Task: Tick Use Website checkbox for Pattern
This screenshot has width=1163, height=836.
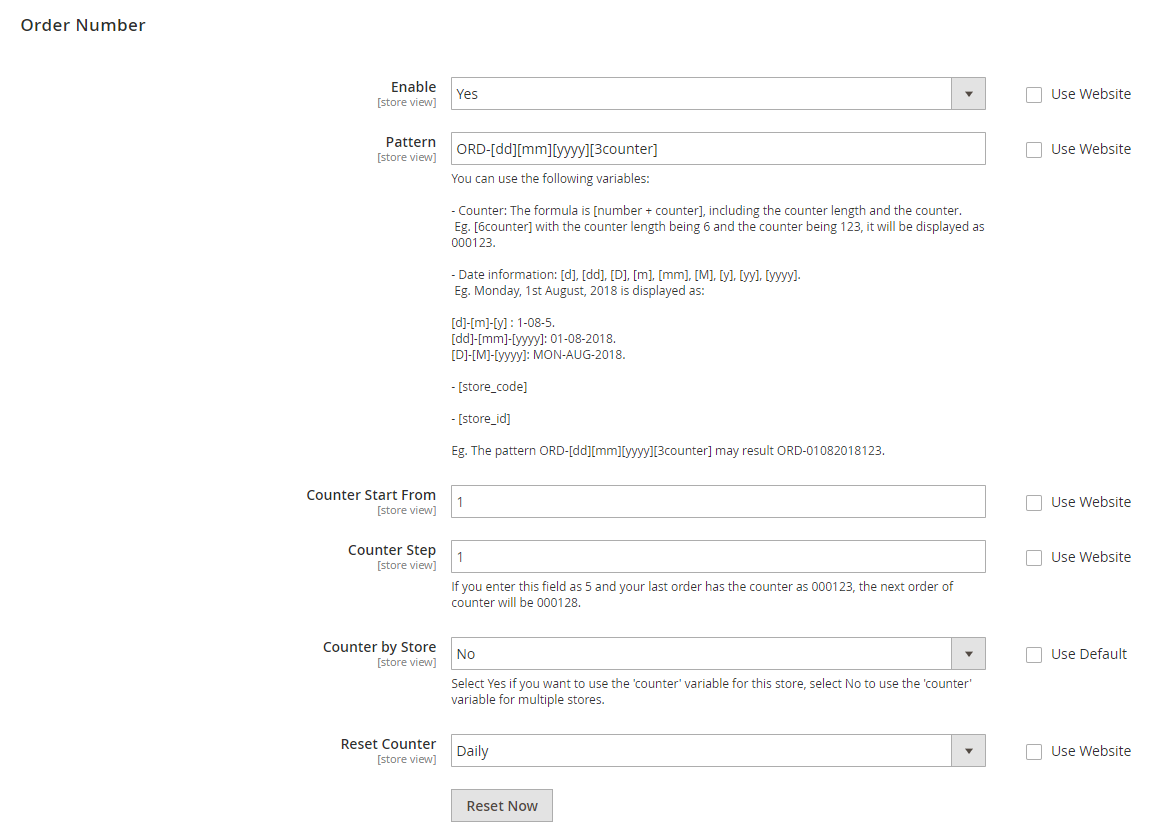Action: tap(1034, 150)
